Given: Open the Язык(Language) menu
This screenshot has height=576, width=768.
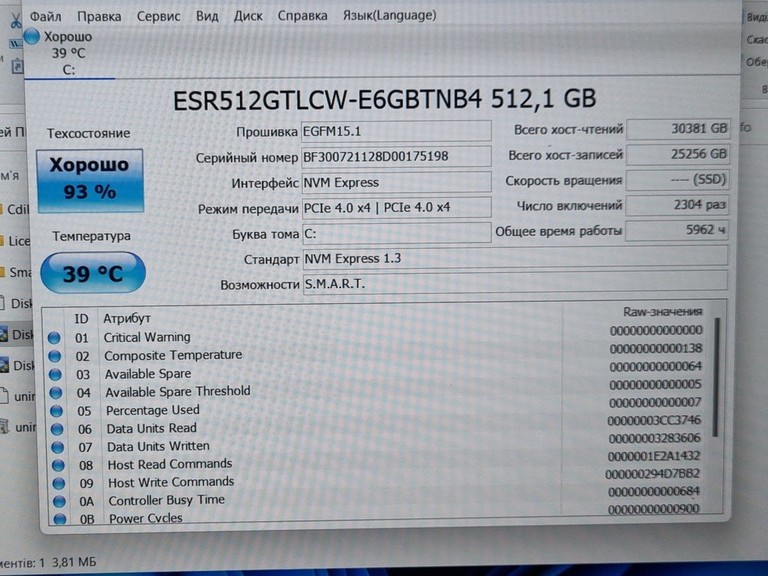Looking at the screenshot, I should click(x=389, y=16).
